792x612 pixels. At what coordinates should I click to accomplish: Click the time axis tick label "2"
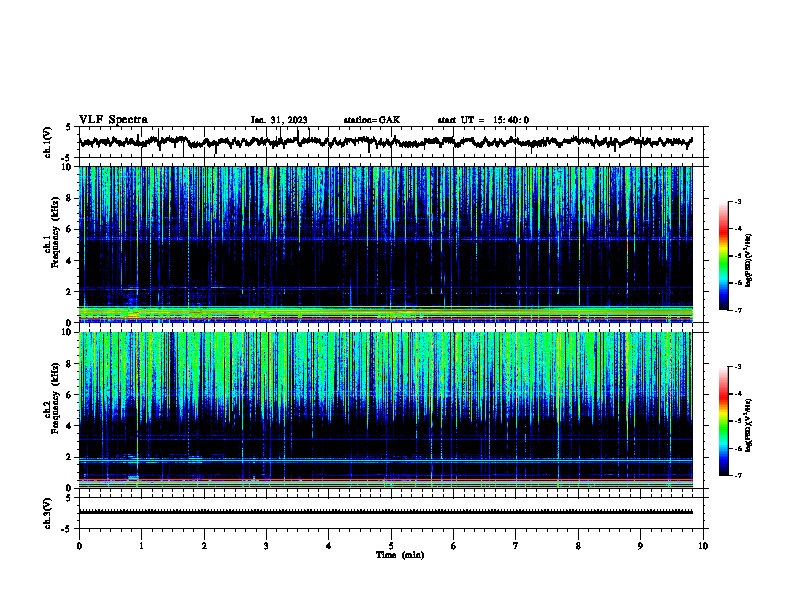coord(204,546)
